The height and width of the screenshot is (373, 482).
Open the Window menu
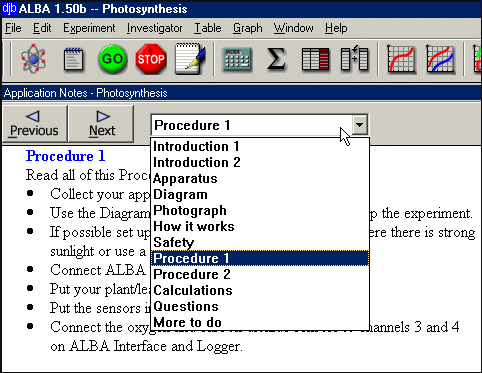[293, 28]
